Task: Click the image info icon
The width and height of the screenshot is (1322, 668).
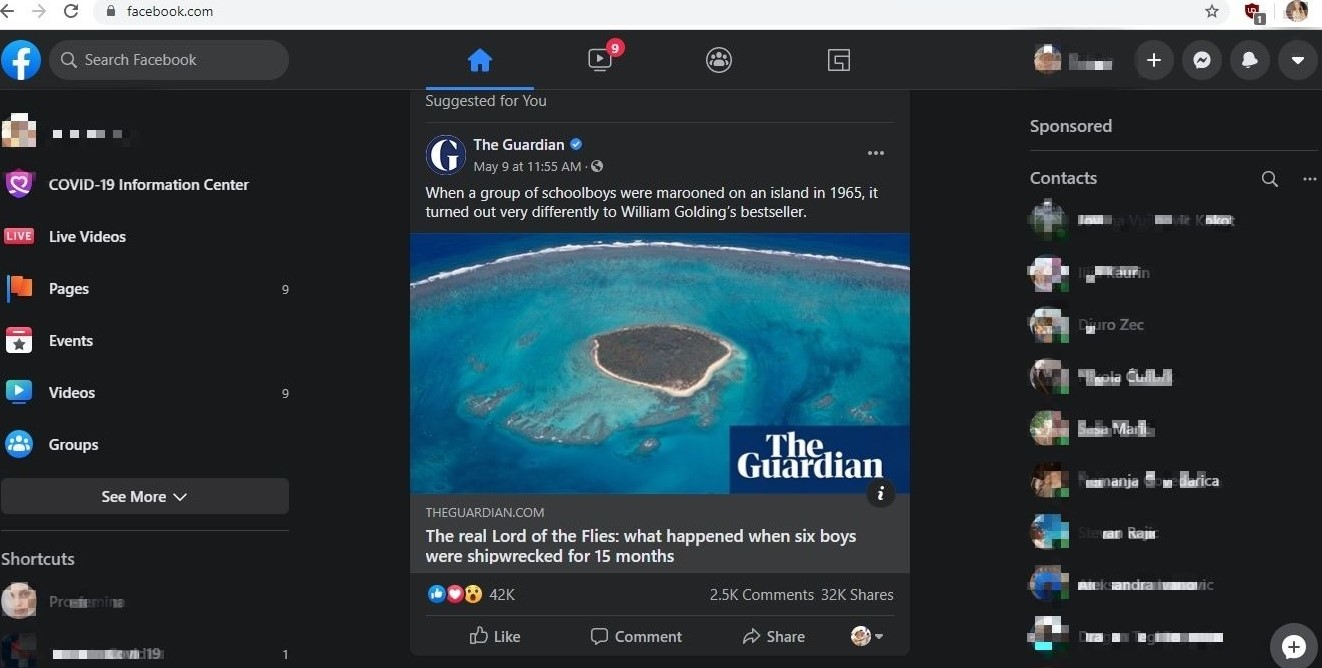Action: (x=880, y=492)
